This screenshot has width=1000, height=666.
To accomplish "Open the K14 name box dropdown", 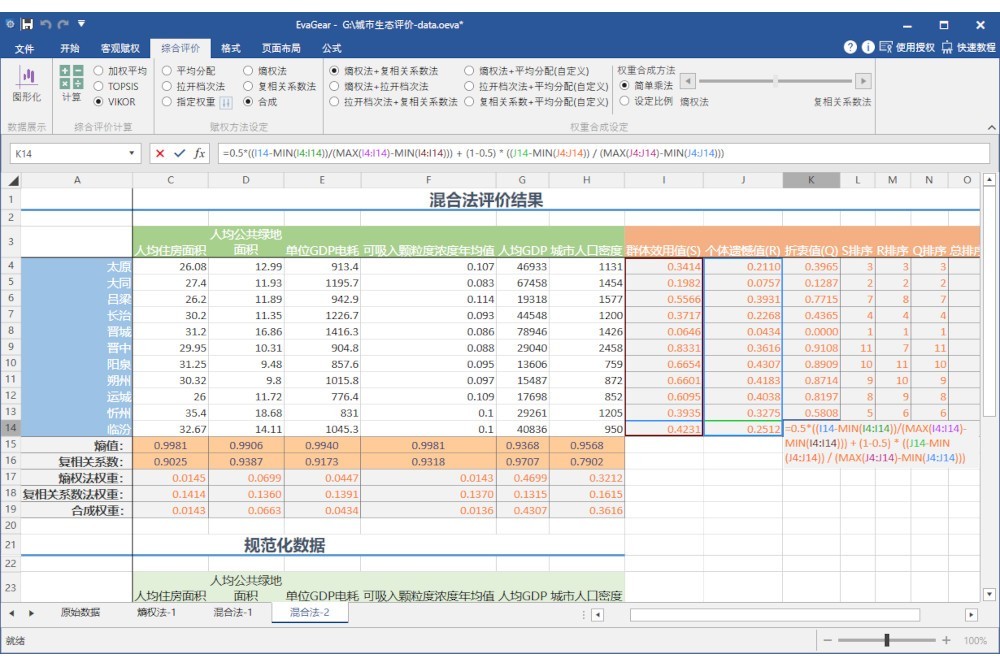I will (x=133, y=153).
